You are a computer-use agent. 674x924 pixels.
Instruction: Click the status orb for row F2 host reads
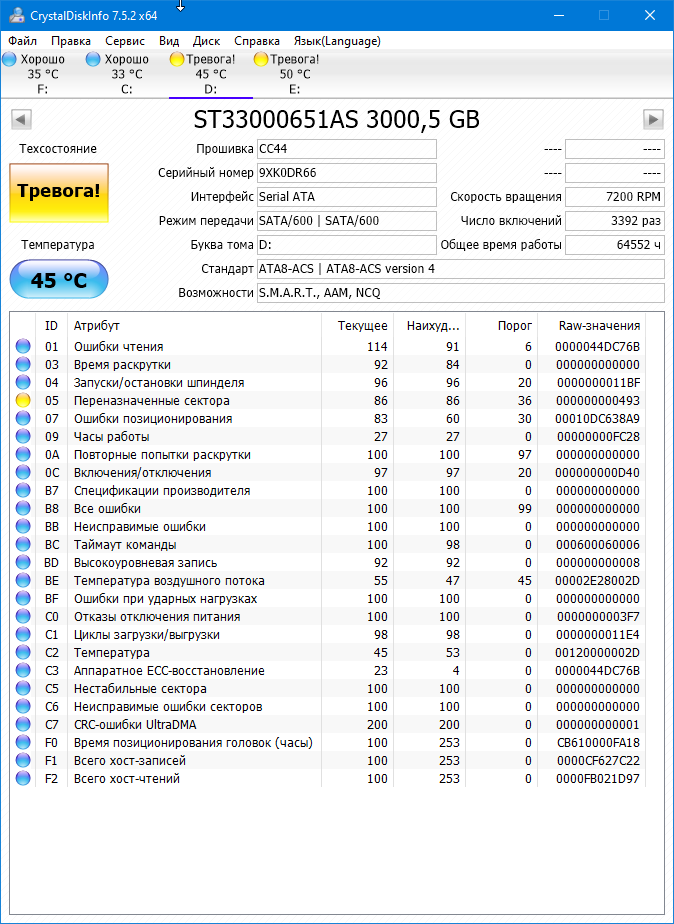click(x=23, y=779)
